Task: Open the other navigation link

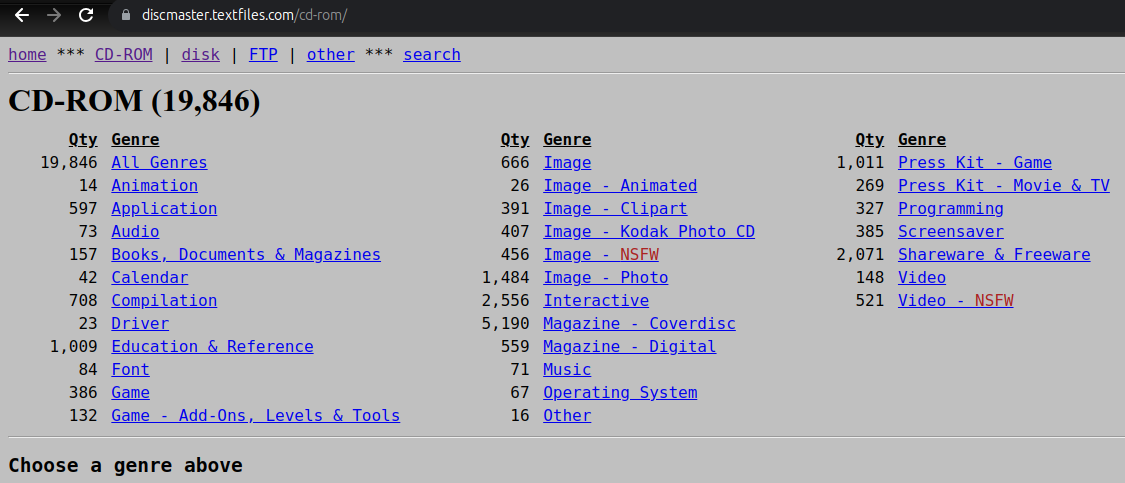Action: (331, 55)
